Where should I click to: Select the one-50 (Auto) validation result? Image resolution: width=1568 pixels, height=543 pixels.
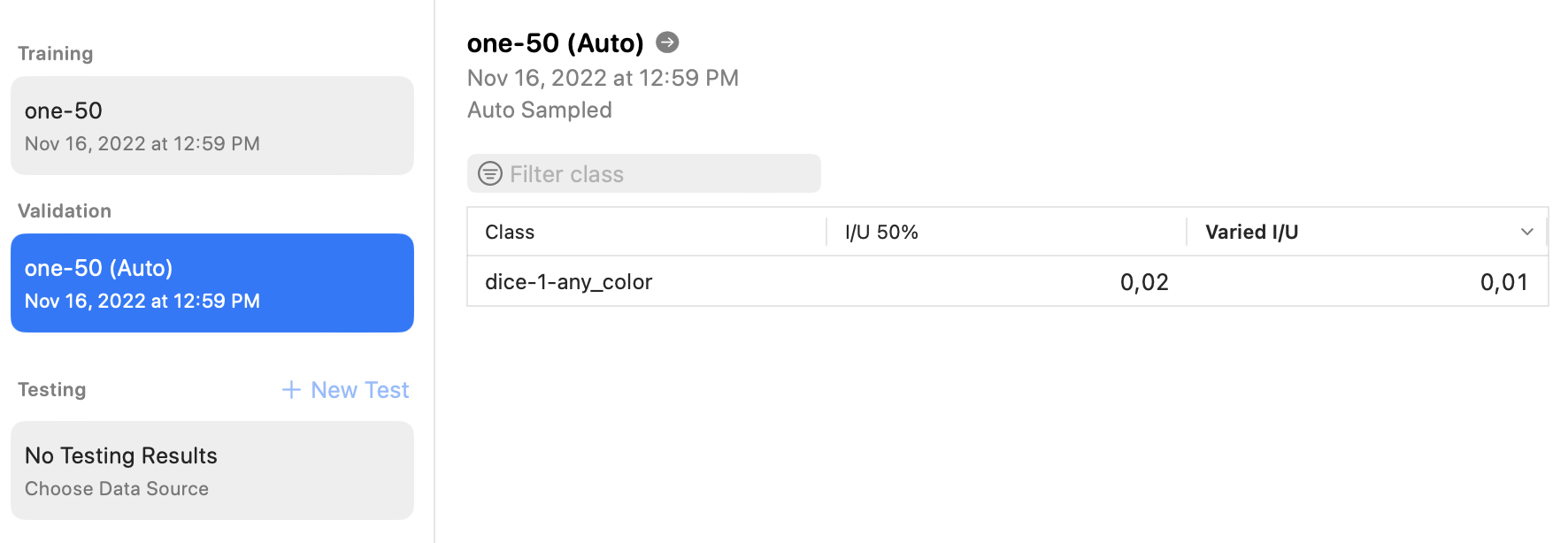pos(212,283)
